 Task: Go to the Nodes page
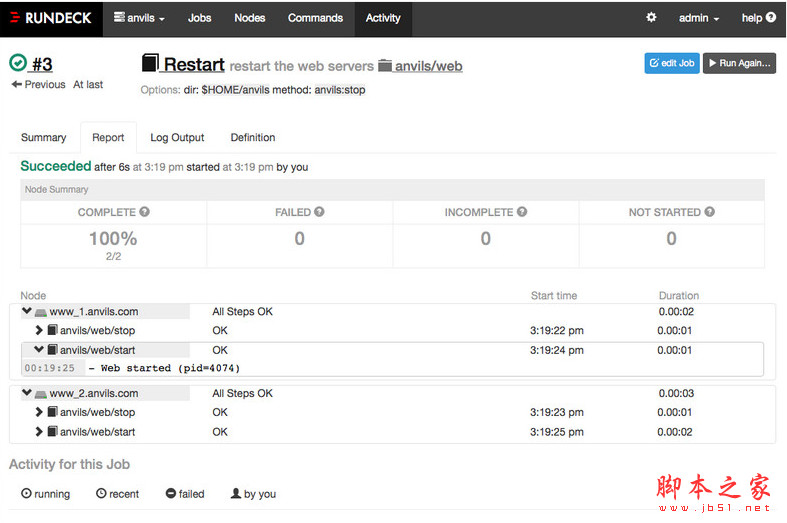[249, 18]
